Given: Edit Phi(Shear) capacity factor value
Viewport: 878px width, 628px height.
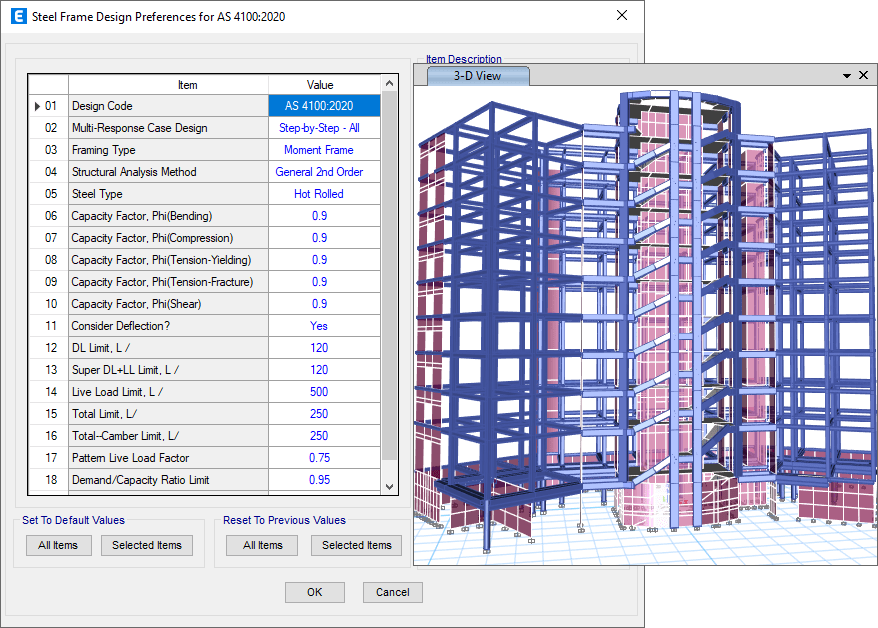Looking at the screenshot, I should (324, 304).
